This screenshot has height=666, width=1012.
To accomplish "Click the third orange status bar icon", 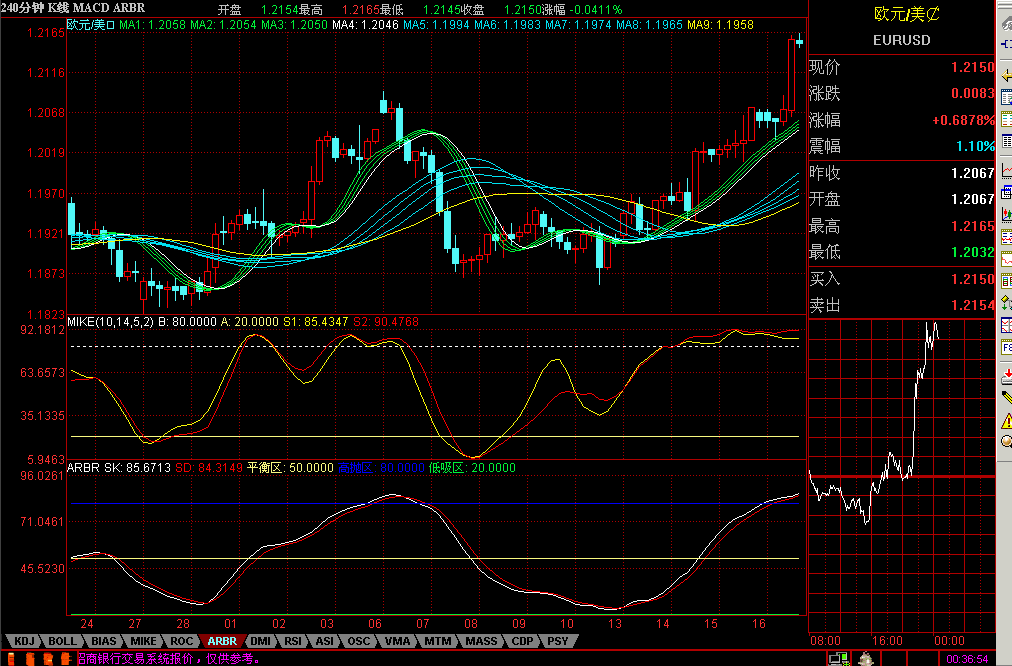I will [x=48, y=659].
